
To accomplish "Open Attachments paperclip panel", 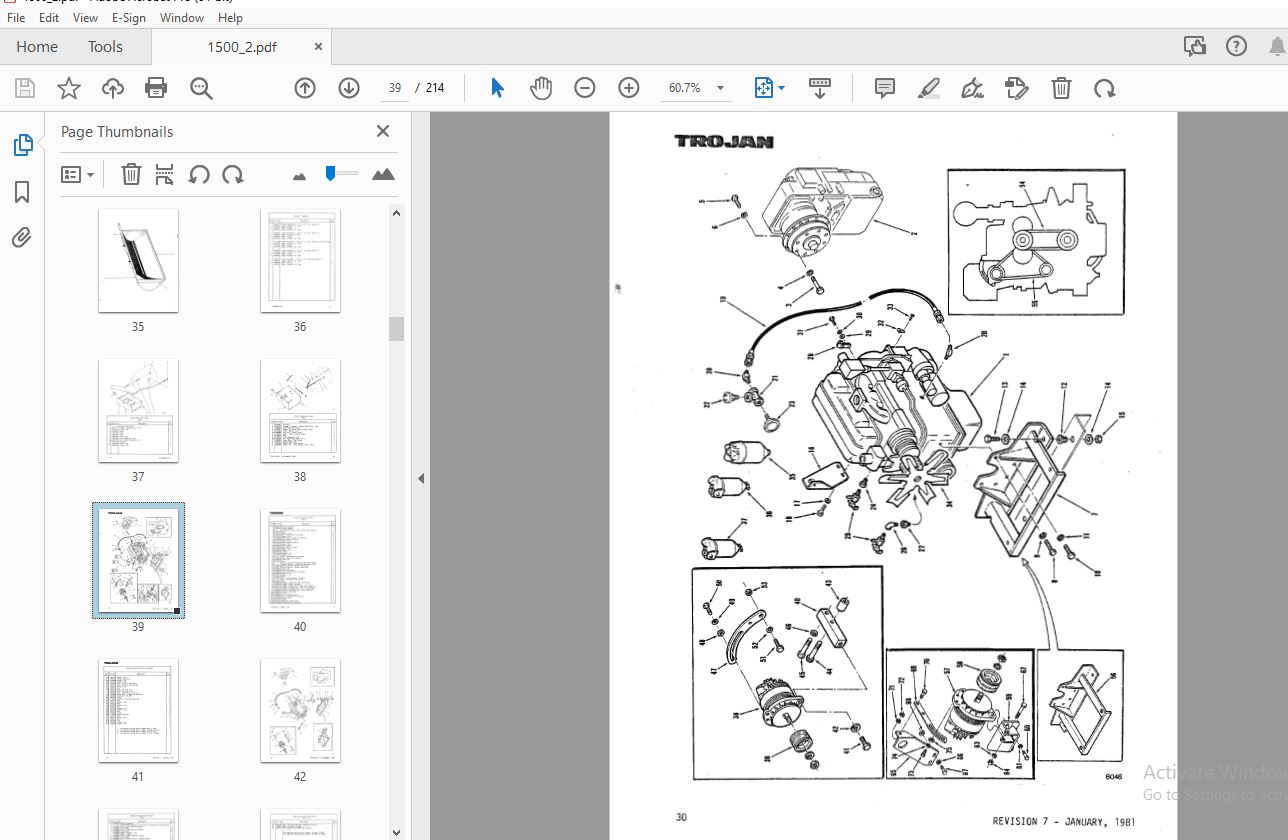I will [x=22, y=237].
